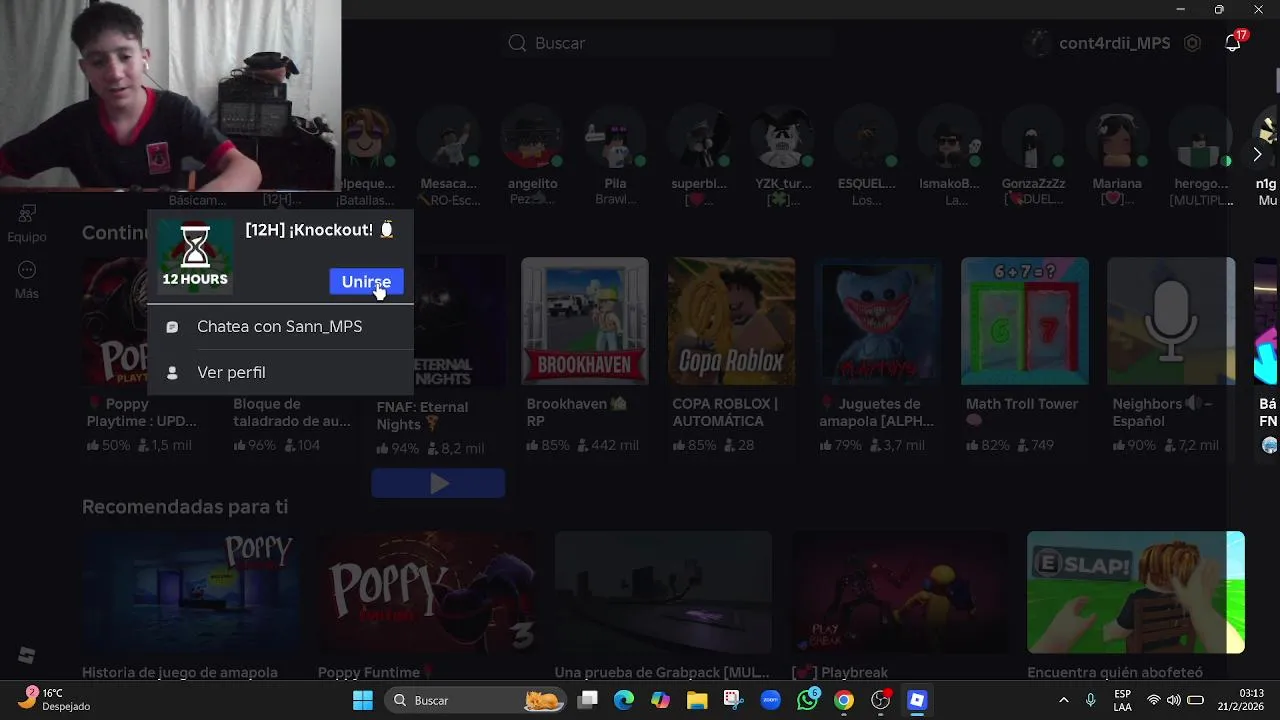This screenshot has width=1280, height=720.
Task: Choose Ver perfil from the popup menu
Action: coord(279,372)
